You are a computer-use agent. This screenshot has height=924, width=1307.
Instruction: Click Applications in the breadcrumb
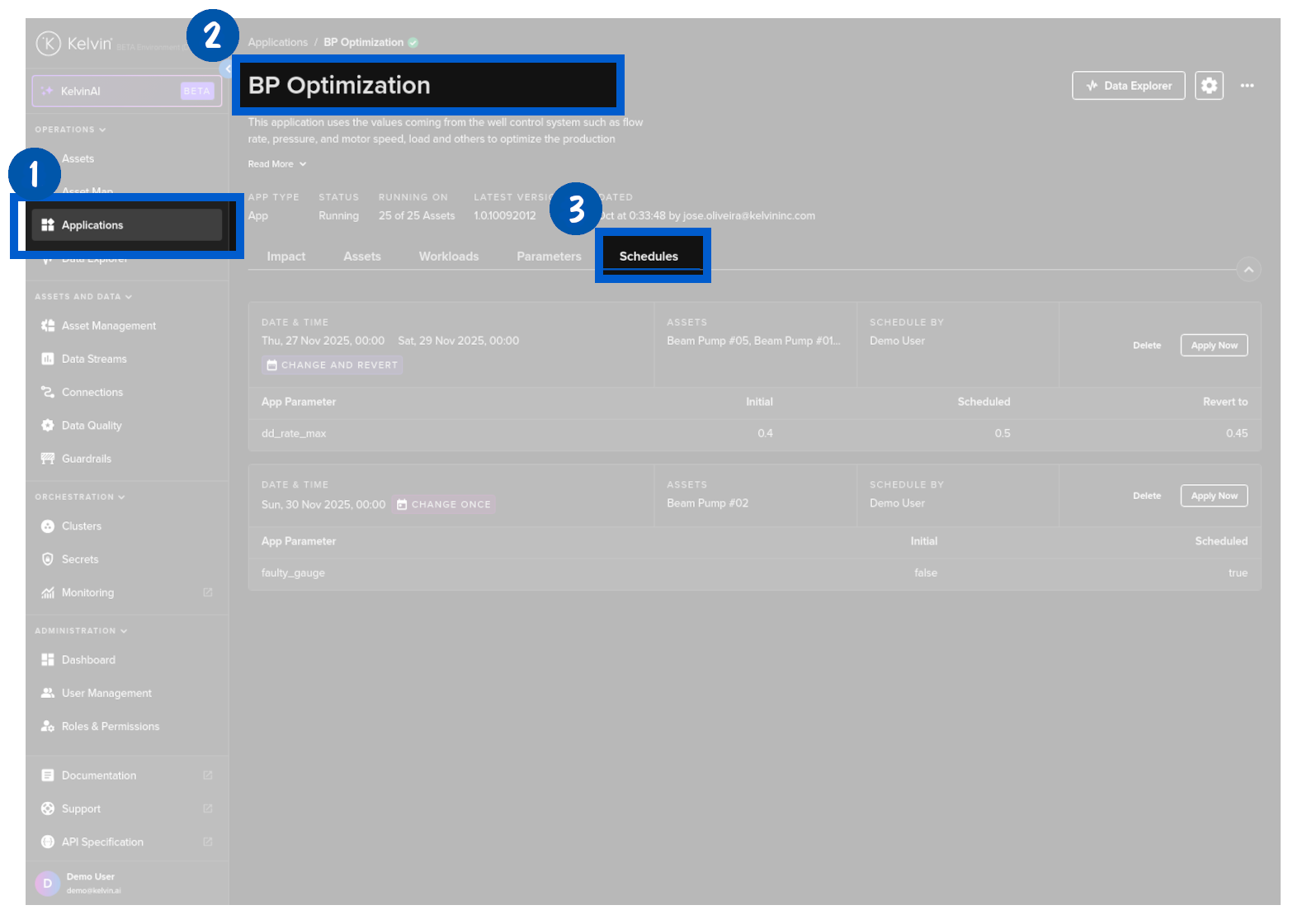[277, 43]
